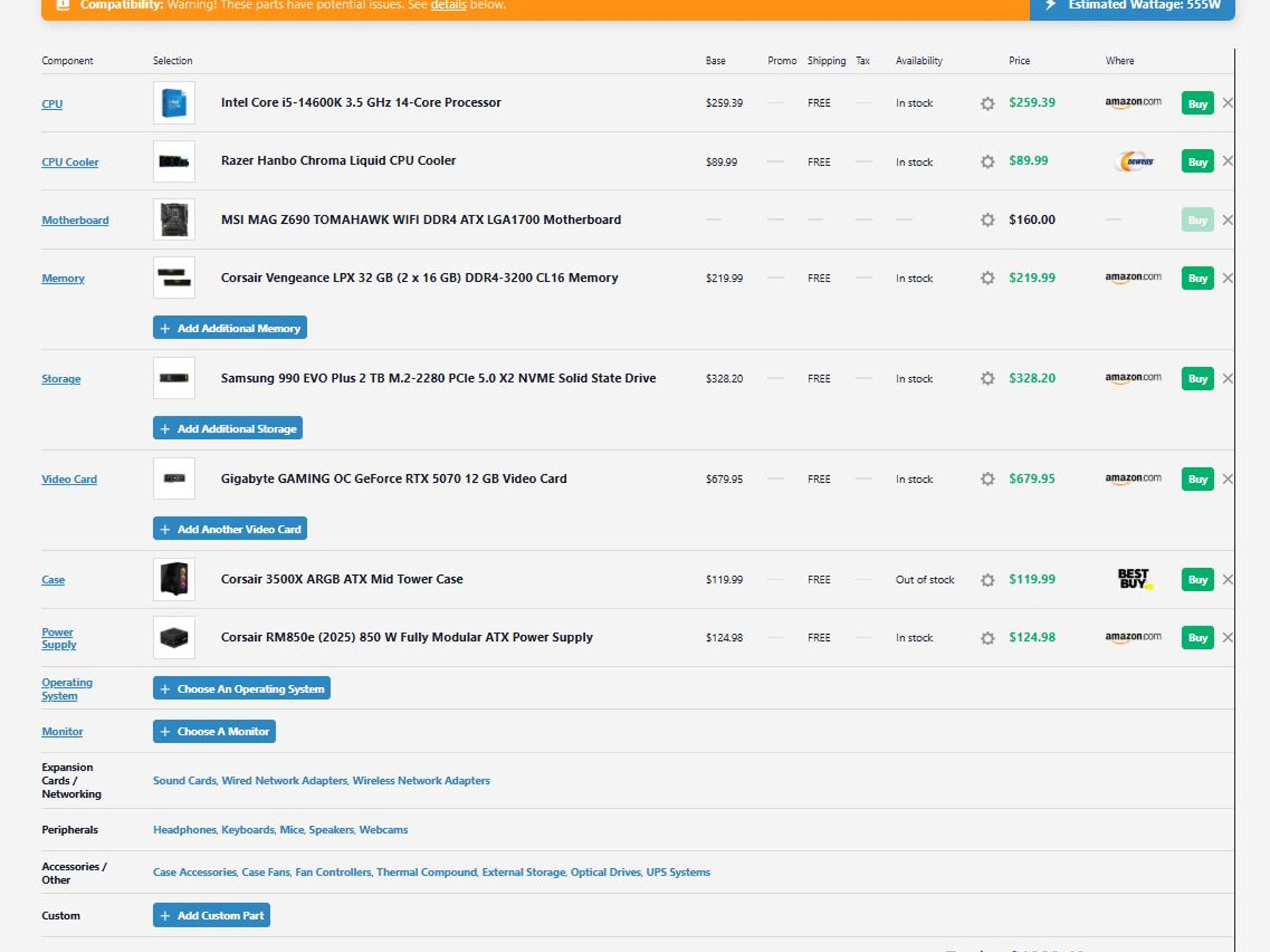Buy the Gigabyte RTX 5070 video card
This screenshot has width=1270, height=952.
[1197, 478]
